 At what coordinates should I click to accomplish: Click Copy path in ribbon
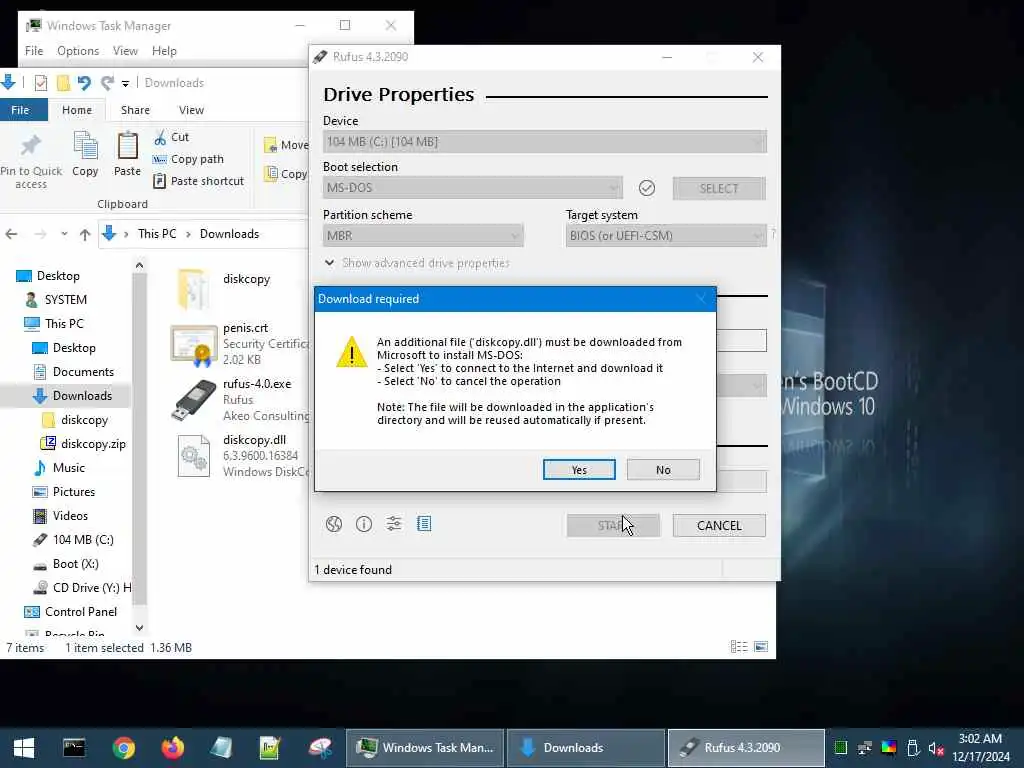[188, 159]
